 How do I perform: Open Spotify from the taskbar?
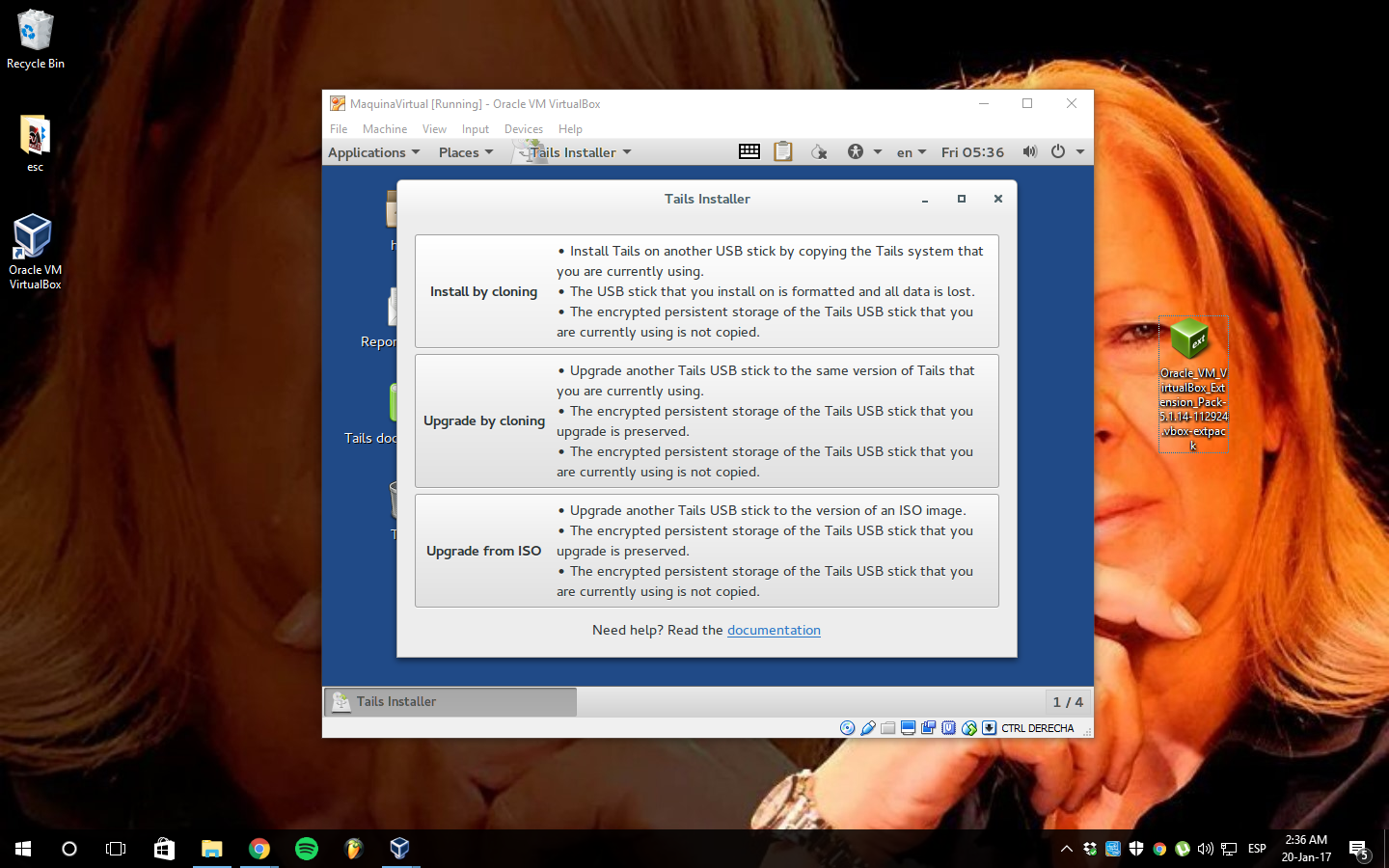point(306,849)
